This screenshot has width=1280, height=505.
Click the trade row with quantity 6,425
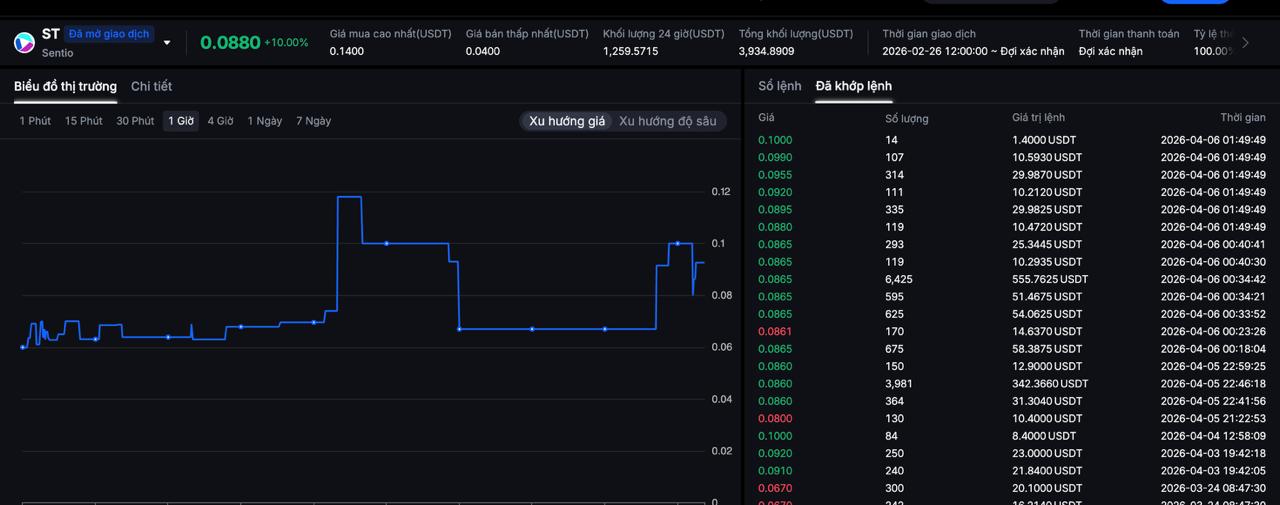click(x=1010, y=279)
